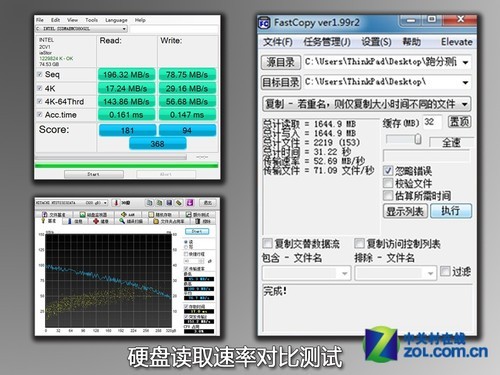This screenshot has width=500, height=375.
Task: Click the 执行 execute button
Action: coord(451,211)
